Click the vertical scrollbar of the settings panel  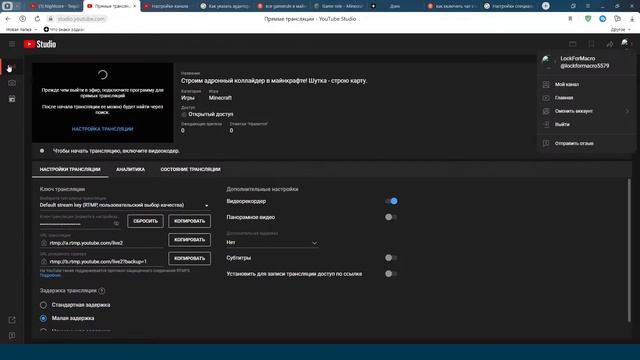[x=629, y=251]
